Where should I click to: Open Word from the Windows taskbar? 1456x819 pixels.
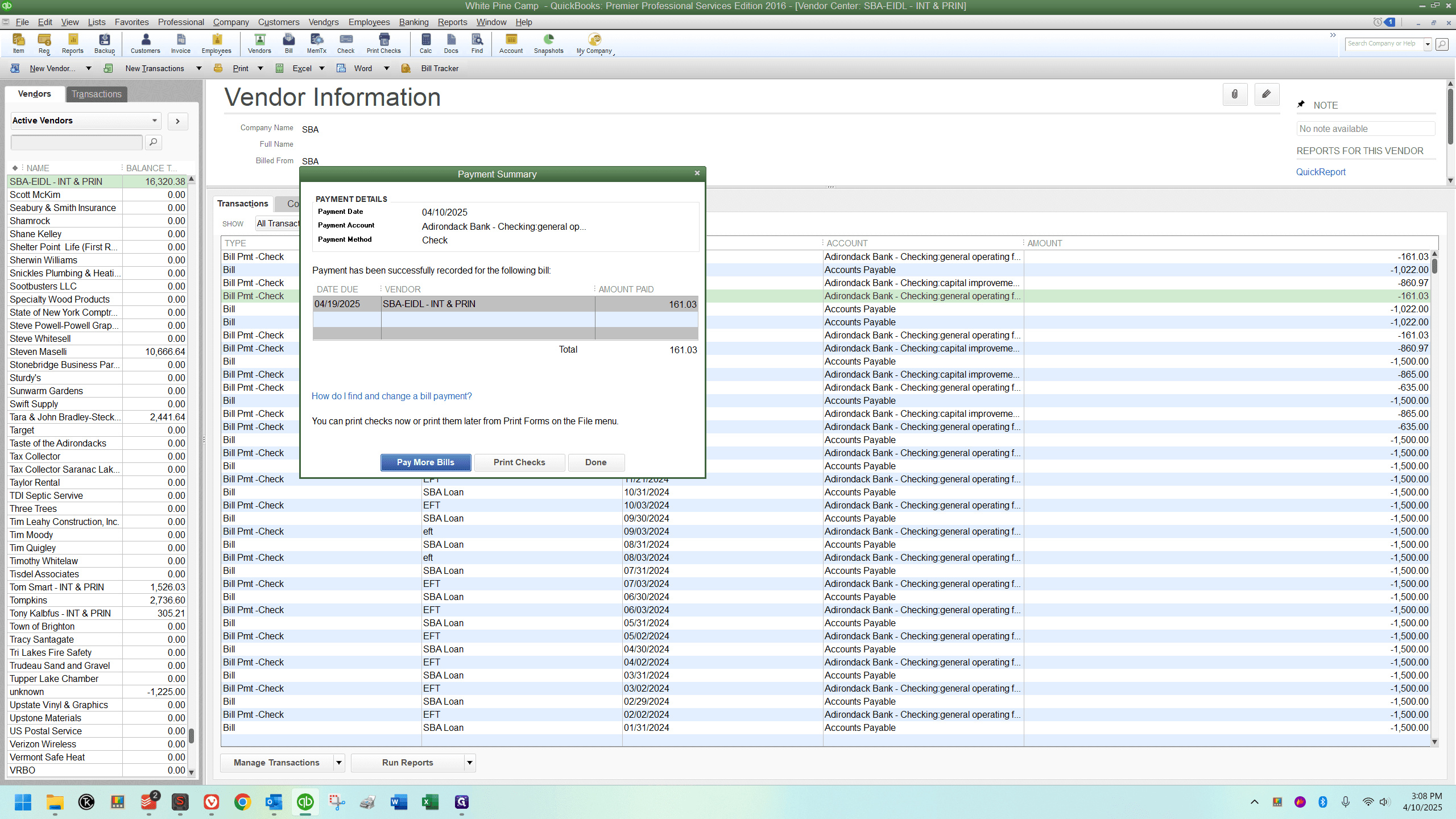pyautogui.click(x=399, y=802)
